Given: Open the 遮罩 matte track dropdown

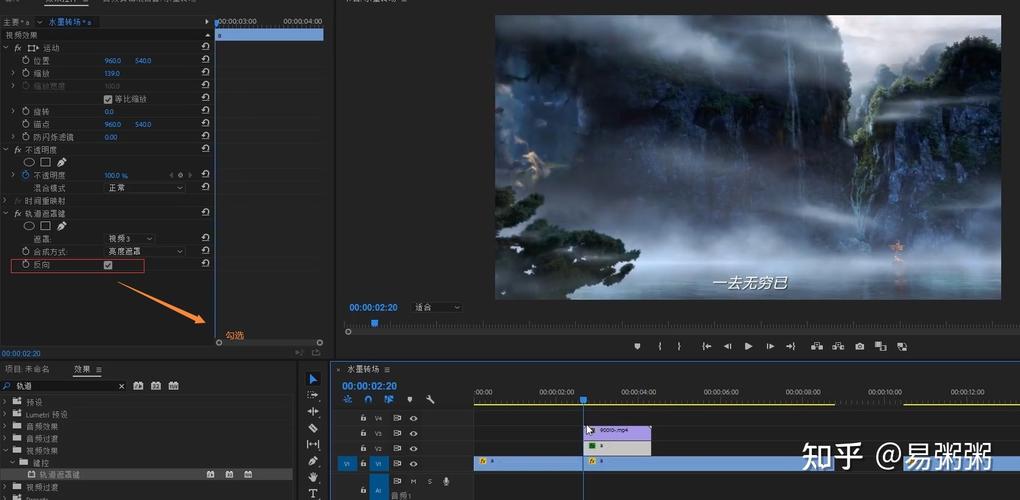Looking at the screenshot, I should [x=130, y=239].
